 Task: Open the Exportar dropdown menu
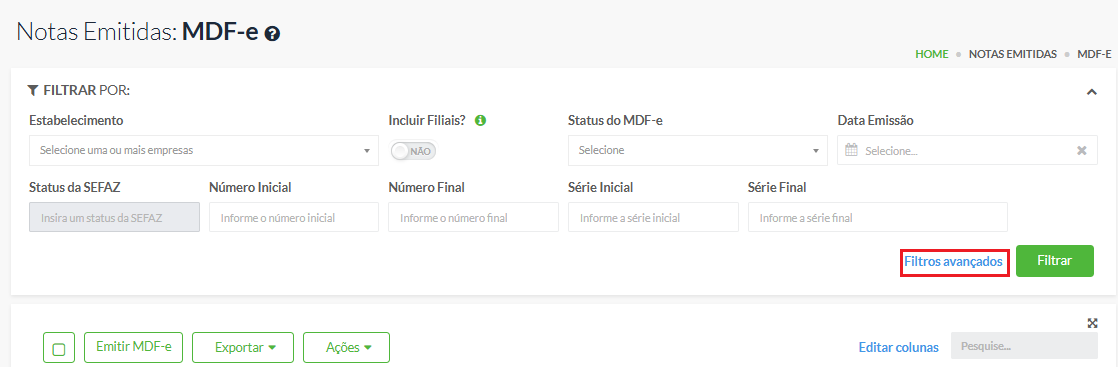[x=243, y=348]
